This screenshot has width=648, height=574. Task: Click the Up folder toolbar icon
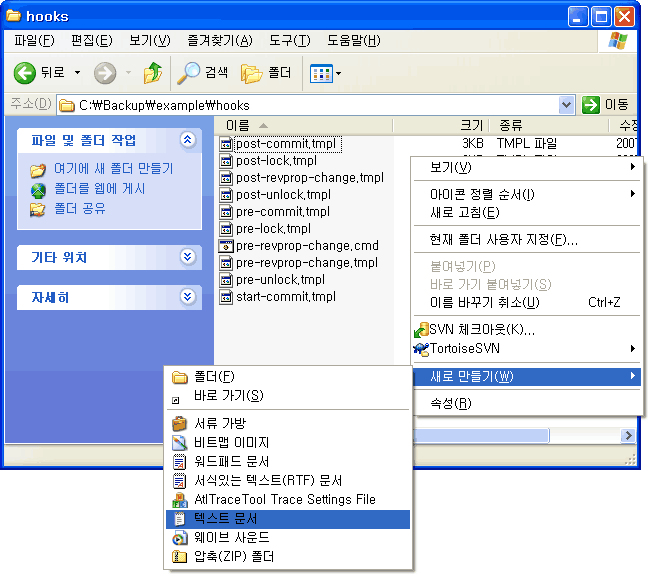tap(152, 73)
